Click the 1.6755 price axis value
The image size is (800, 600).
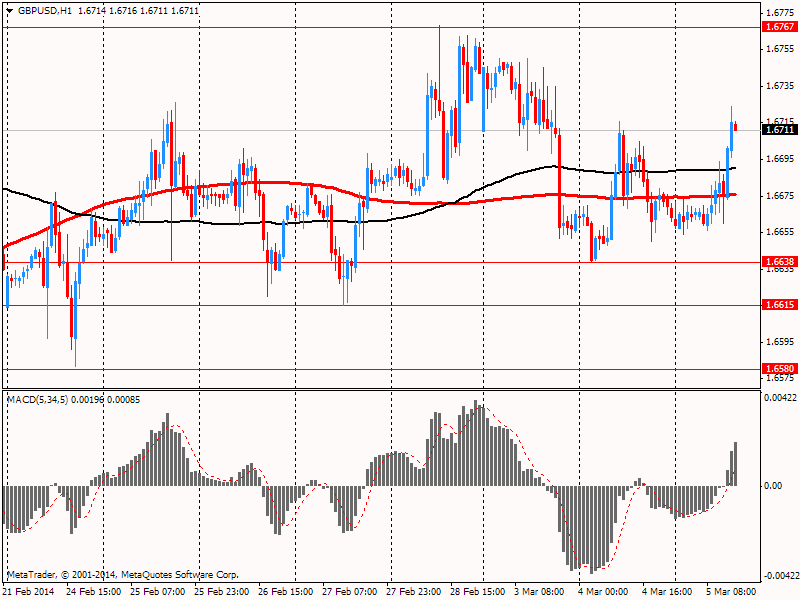click(780, 49)
